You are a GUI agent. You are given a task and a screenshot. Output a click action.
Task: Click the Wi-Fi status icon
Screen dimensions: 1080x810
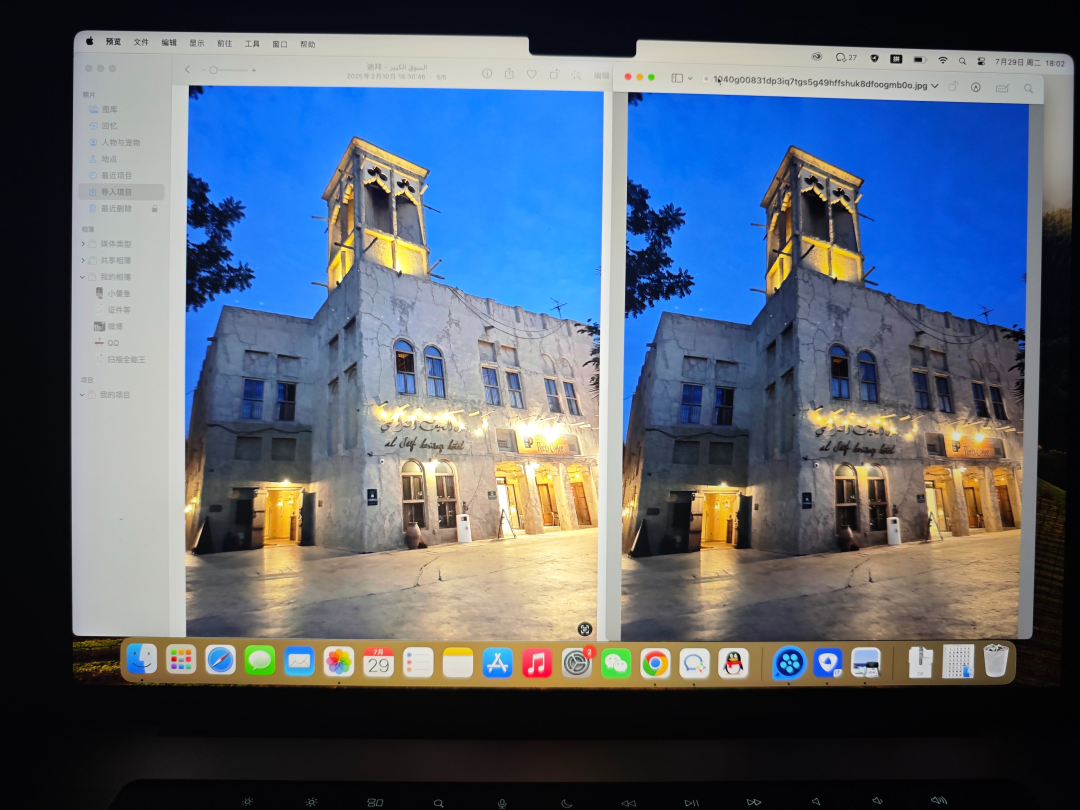pos(942,61)
